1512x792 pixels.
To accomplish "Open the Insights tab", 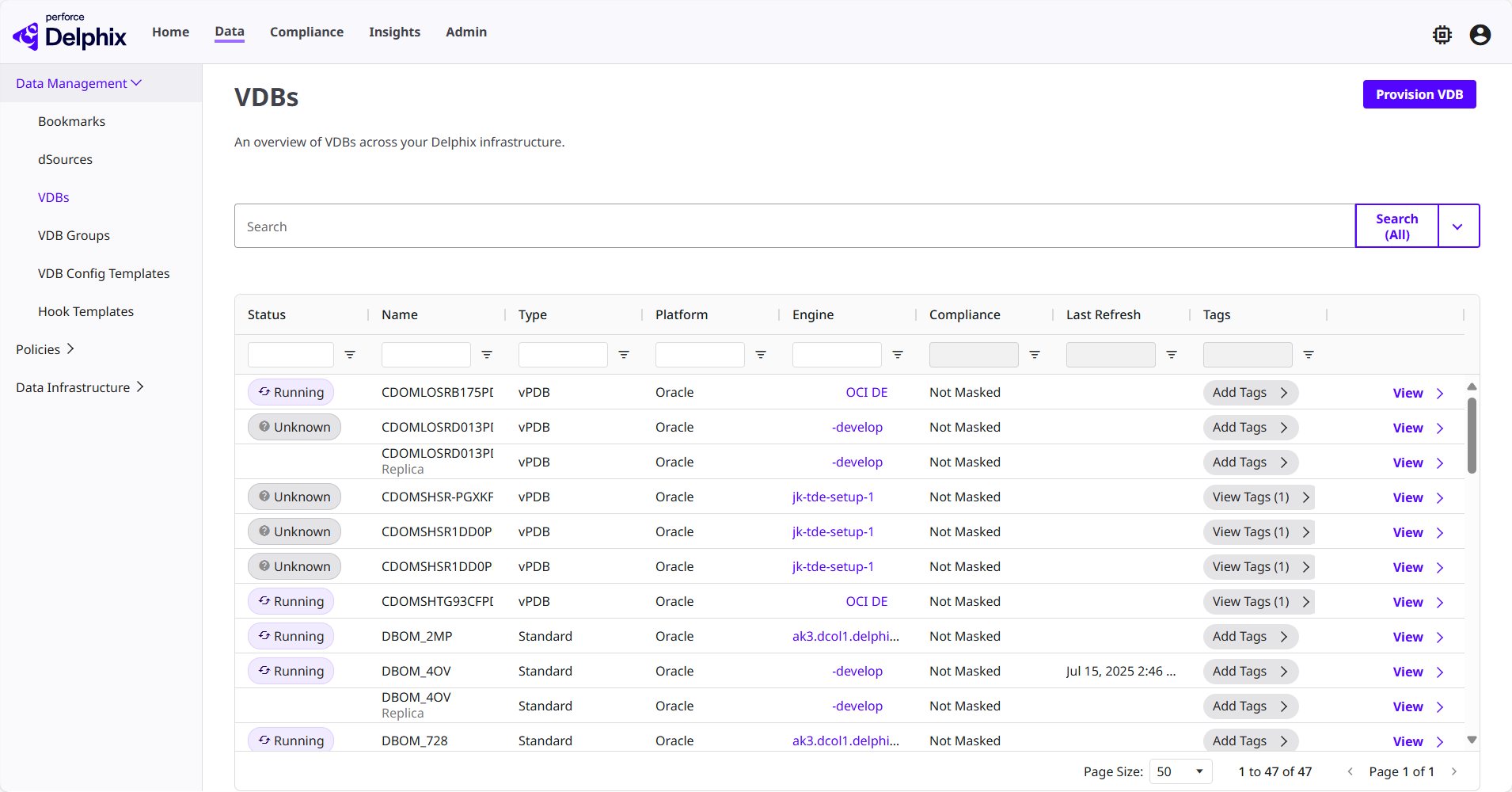I will pos(394,32).
